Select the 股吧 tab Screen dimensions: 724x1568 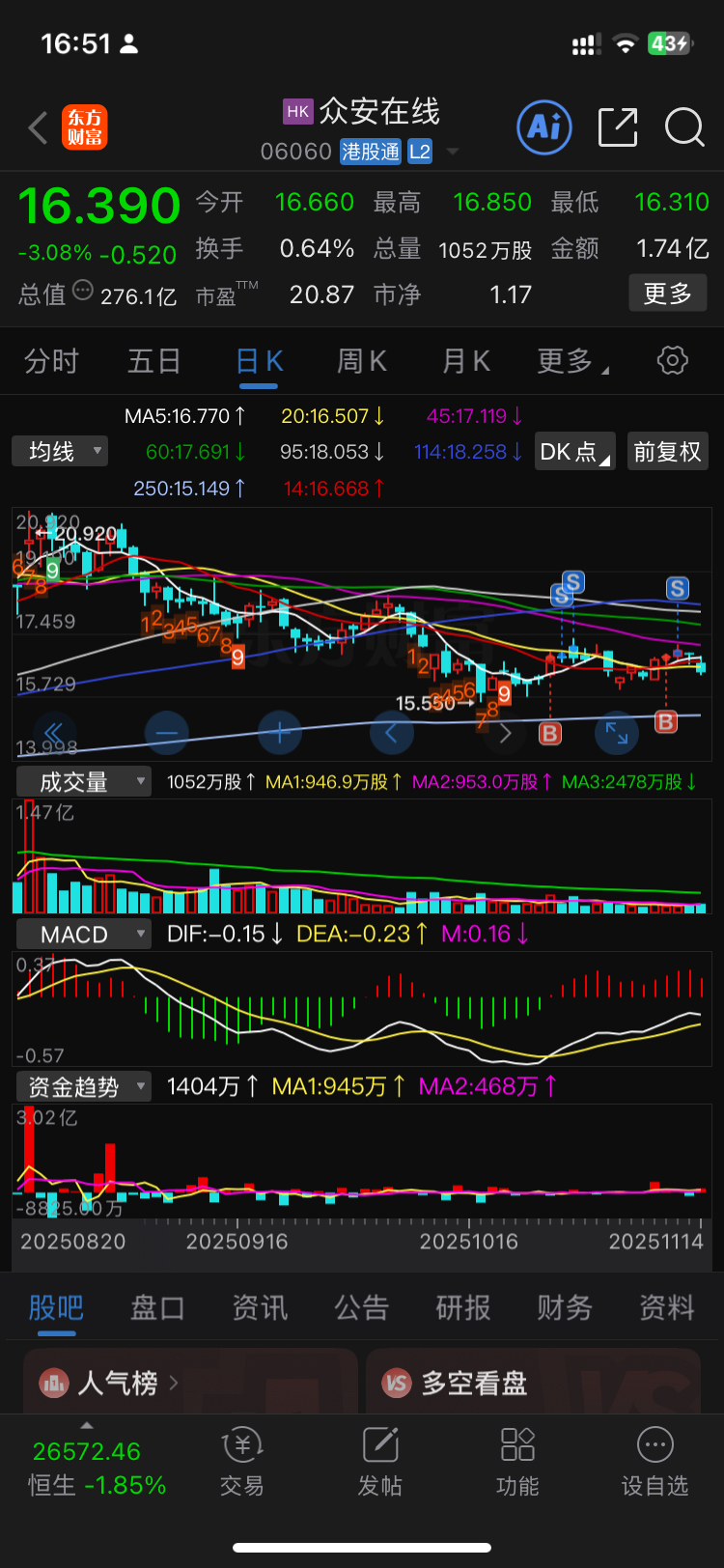56,1307
